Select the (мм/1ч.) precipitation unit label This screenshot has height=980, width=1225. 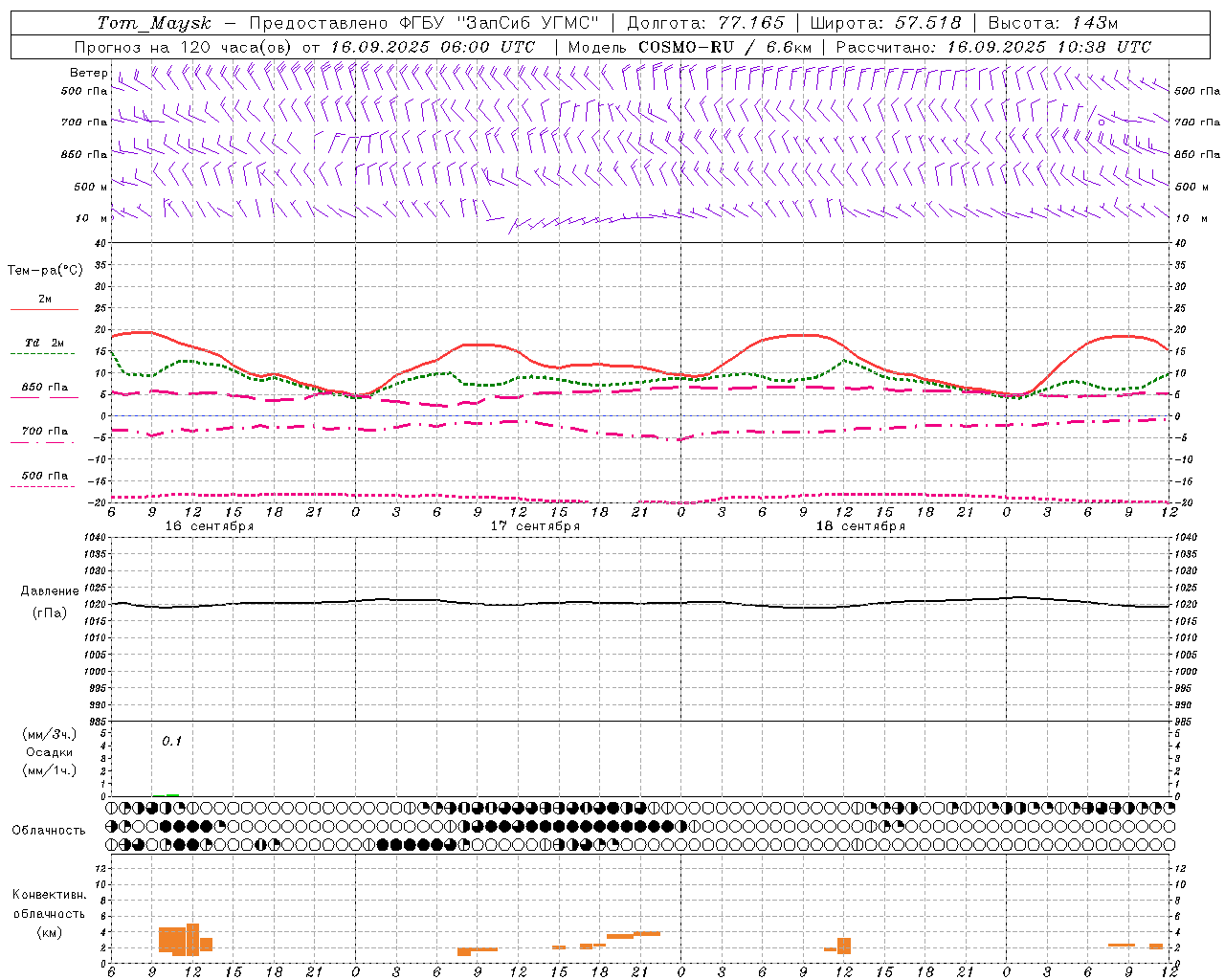(49, 770)
